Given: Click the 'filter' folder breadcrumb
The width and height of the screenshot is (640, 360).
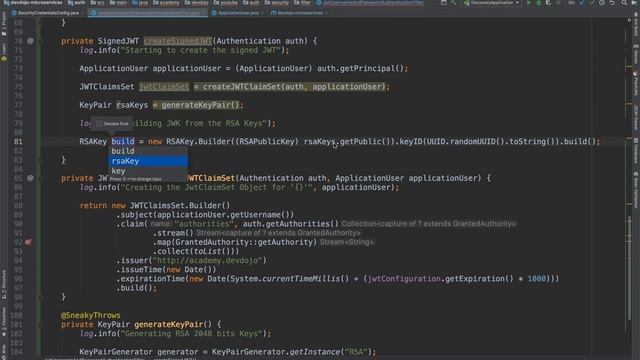Looking at the screenshot, I should (302, 3).
